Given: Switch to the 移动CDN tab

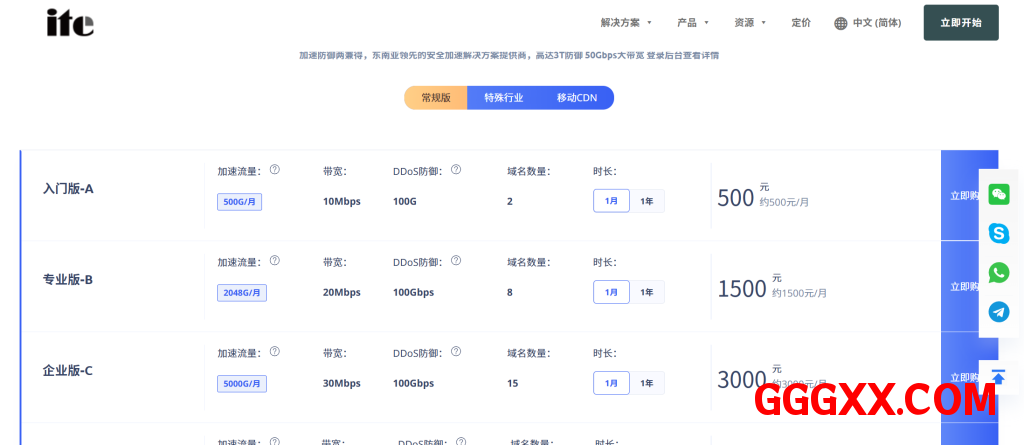Looking at the screenshot, I should (577, 98).
